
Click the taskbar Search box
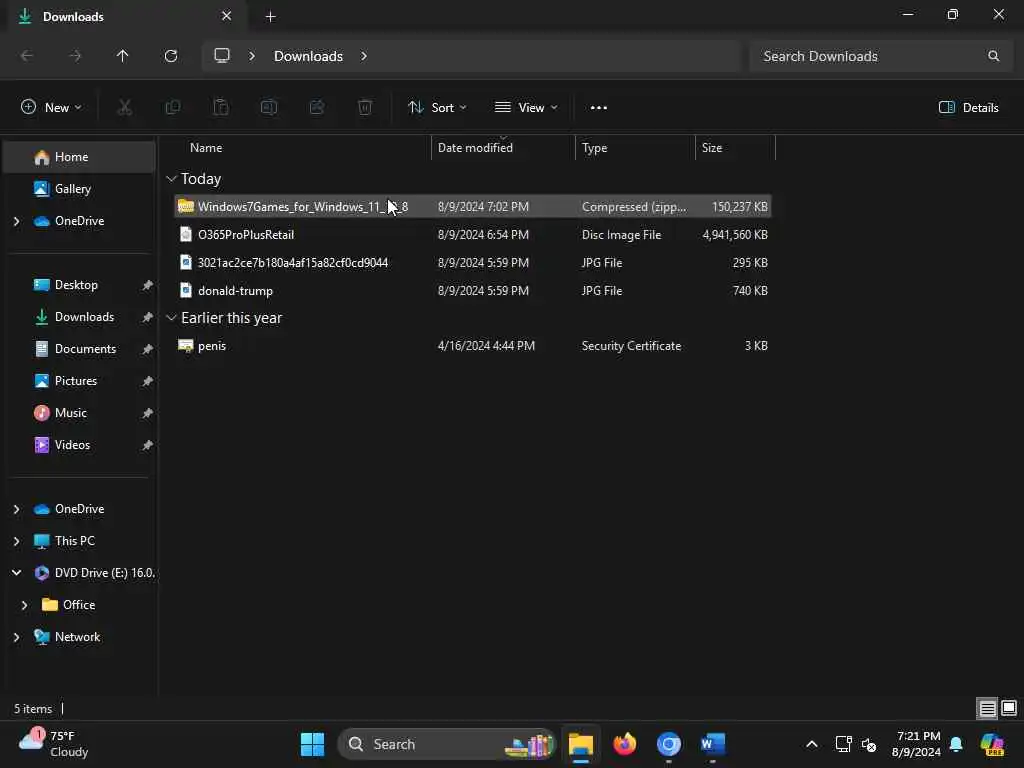tap(447, 744)
